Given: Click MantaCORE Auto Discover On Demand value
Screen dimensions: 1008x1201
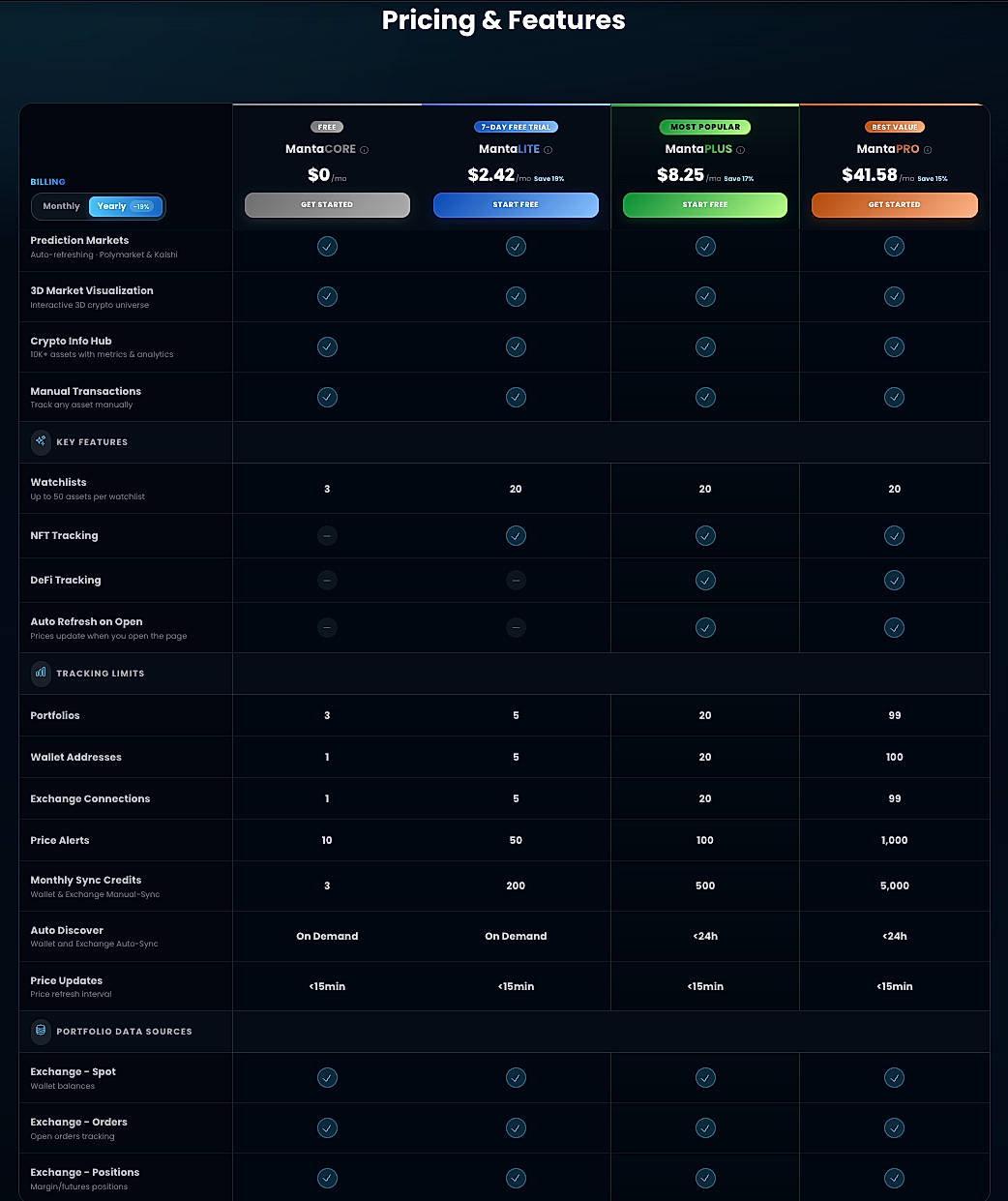Looking at the screenshot, I should (327, 936).
